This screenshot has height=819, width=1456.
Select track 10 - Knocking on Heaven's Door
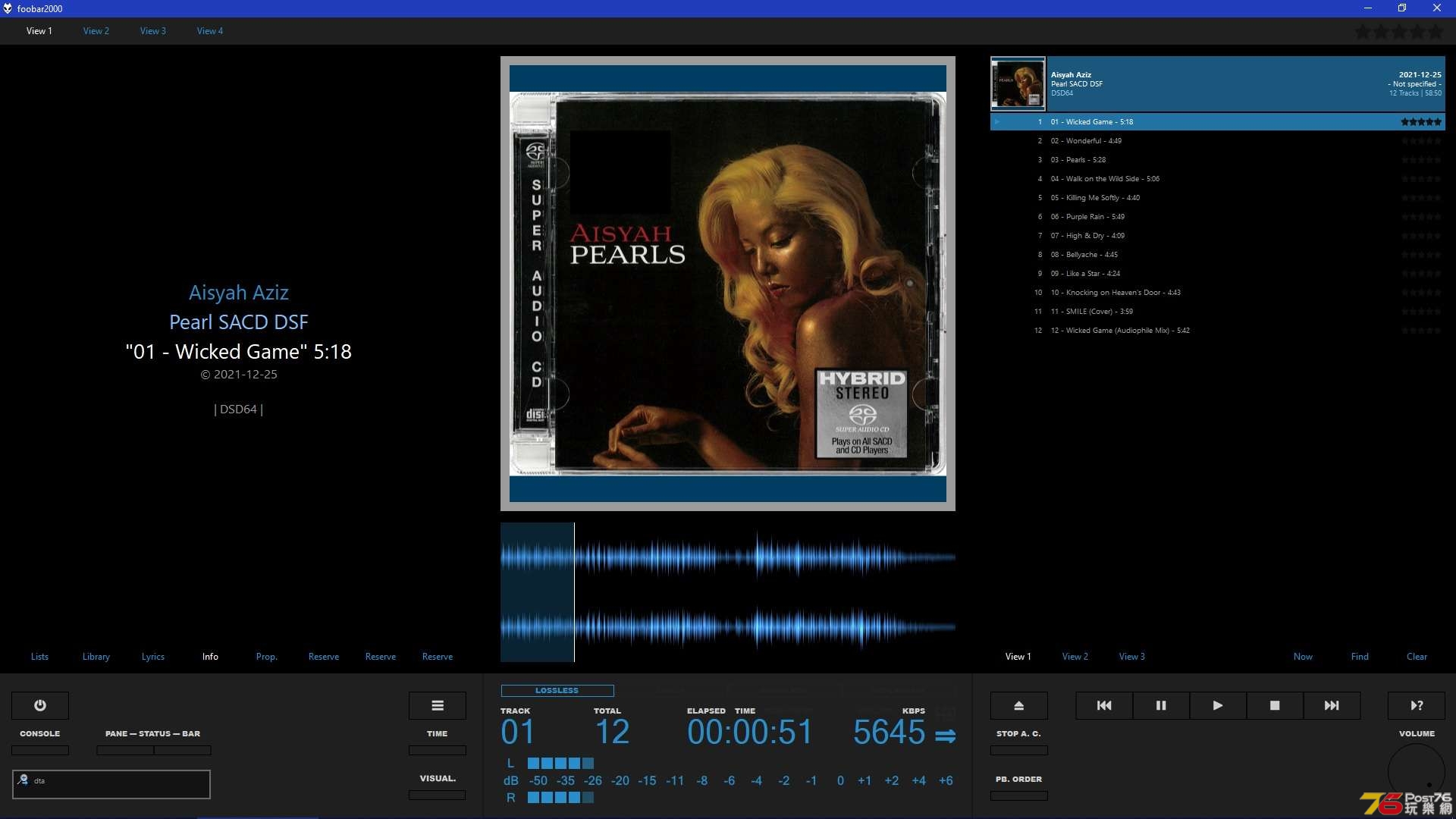pyautogui.click(x=1218, y=293)
